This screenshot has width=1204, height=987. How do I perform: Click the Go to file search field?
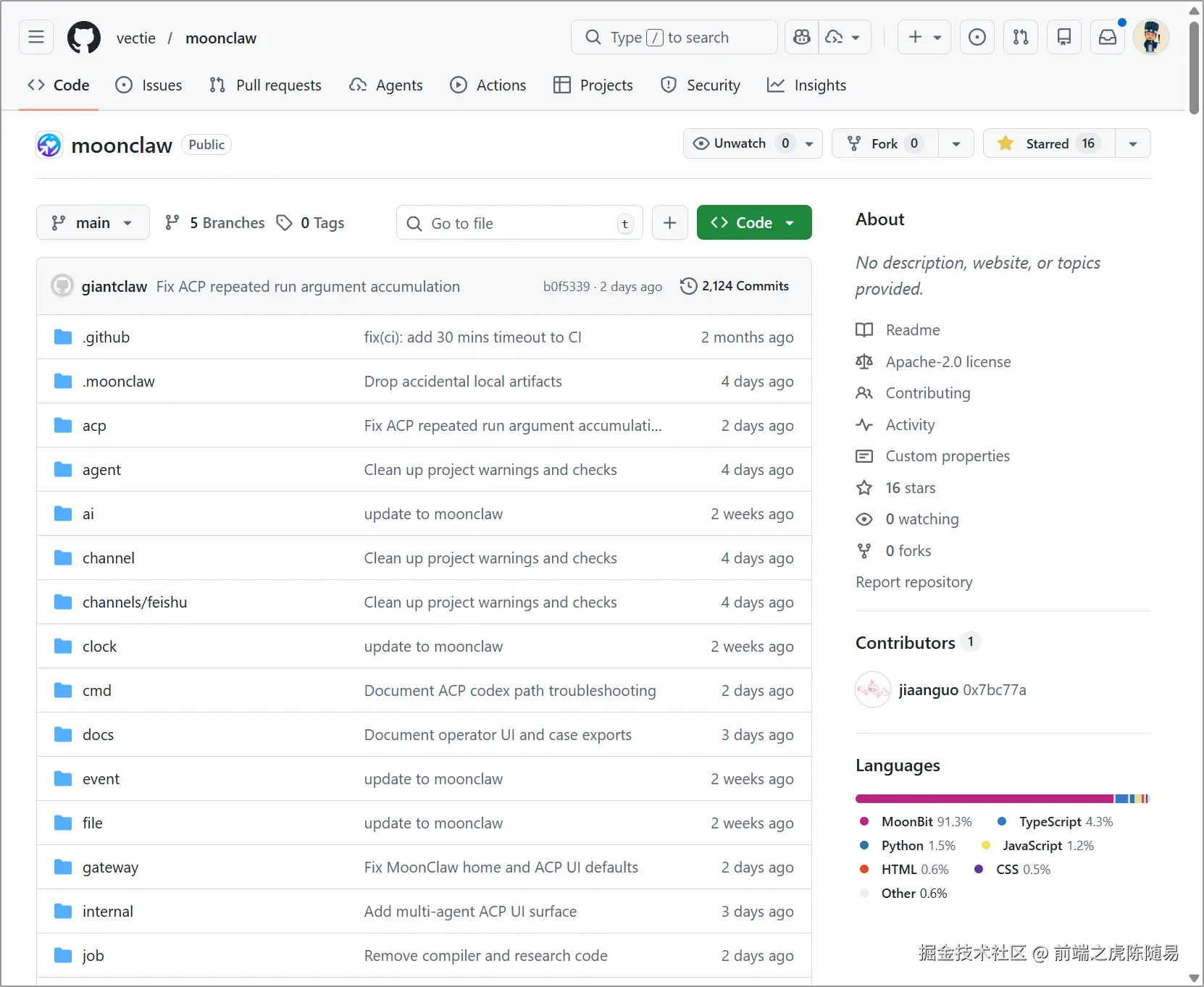(x=519, y=223)
